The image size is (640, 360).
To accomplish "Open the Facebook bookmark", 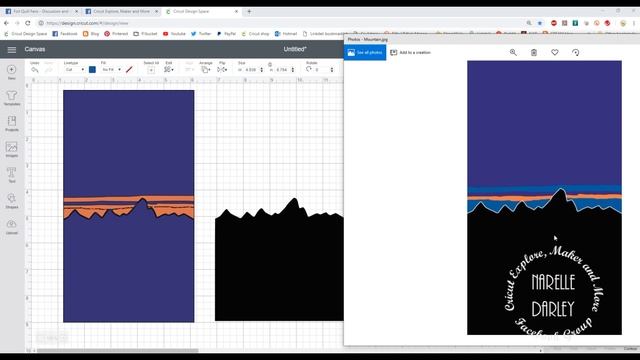I will click(65, 34).
